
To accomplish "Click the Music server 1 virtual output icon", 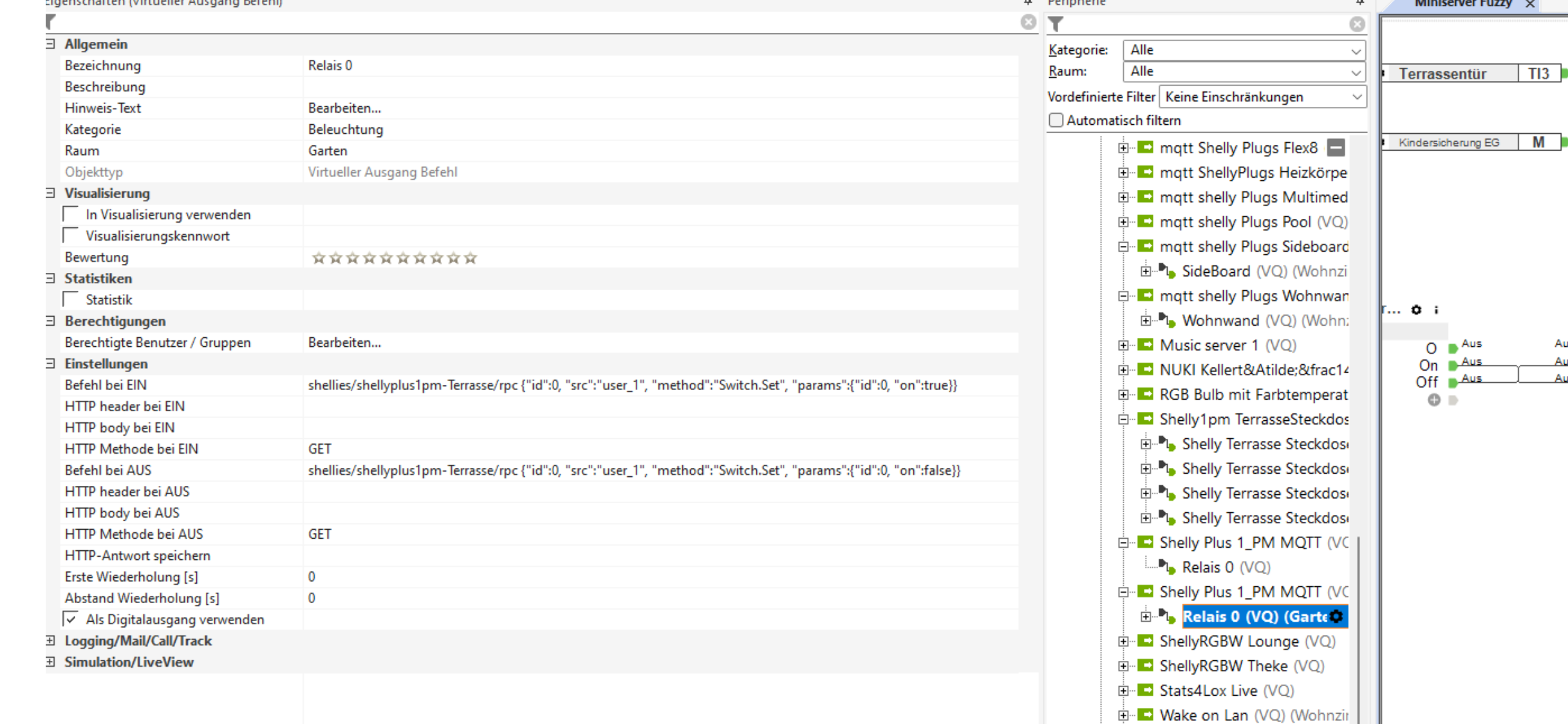I will point(1145,345).
